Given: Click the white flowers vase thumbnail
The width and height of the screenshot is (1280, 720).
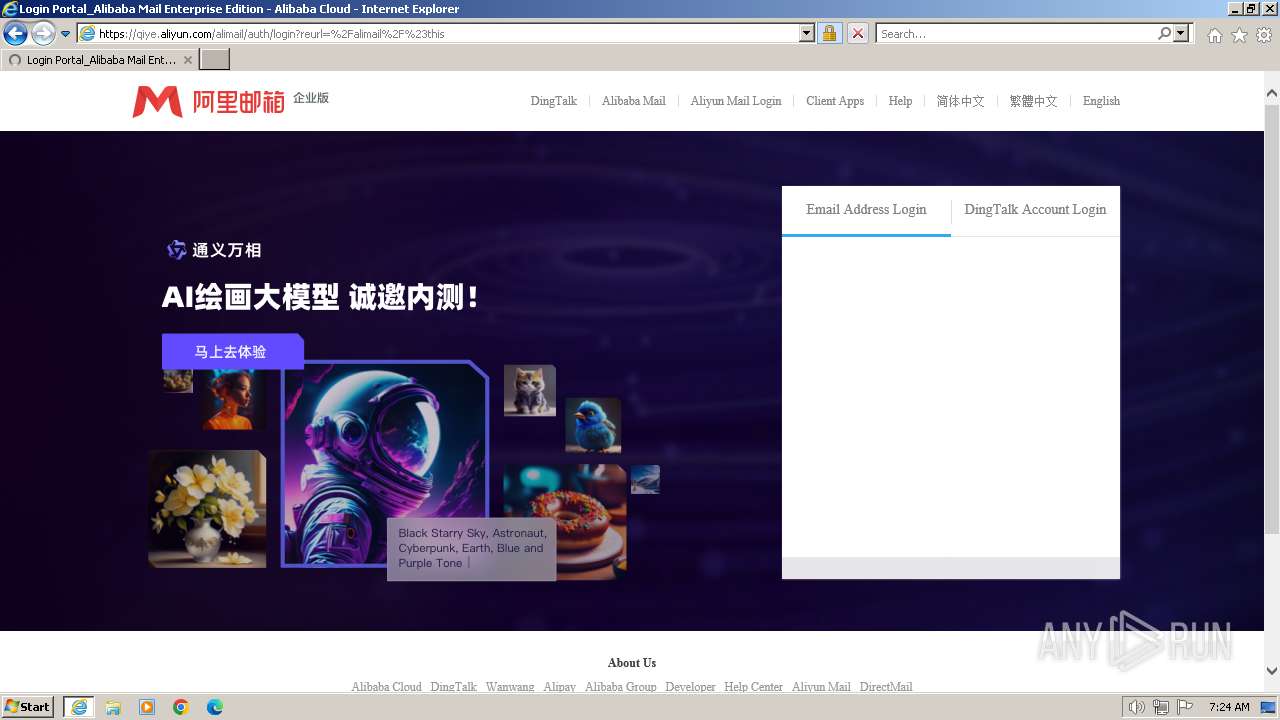Looking at the screenshot, I should click(x=207, y=509).
